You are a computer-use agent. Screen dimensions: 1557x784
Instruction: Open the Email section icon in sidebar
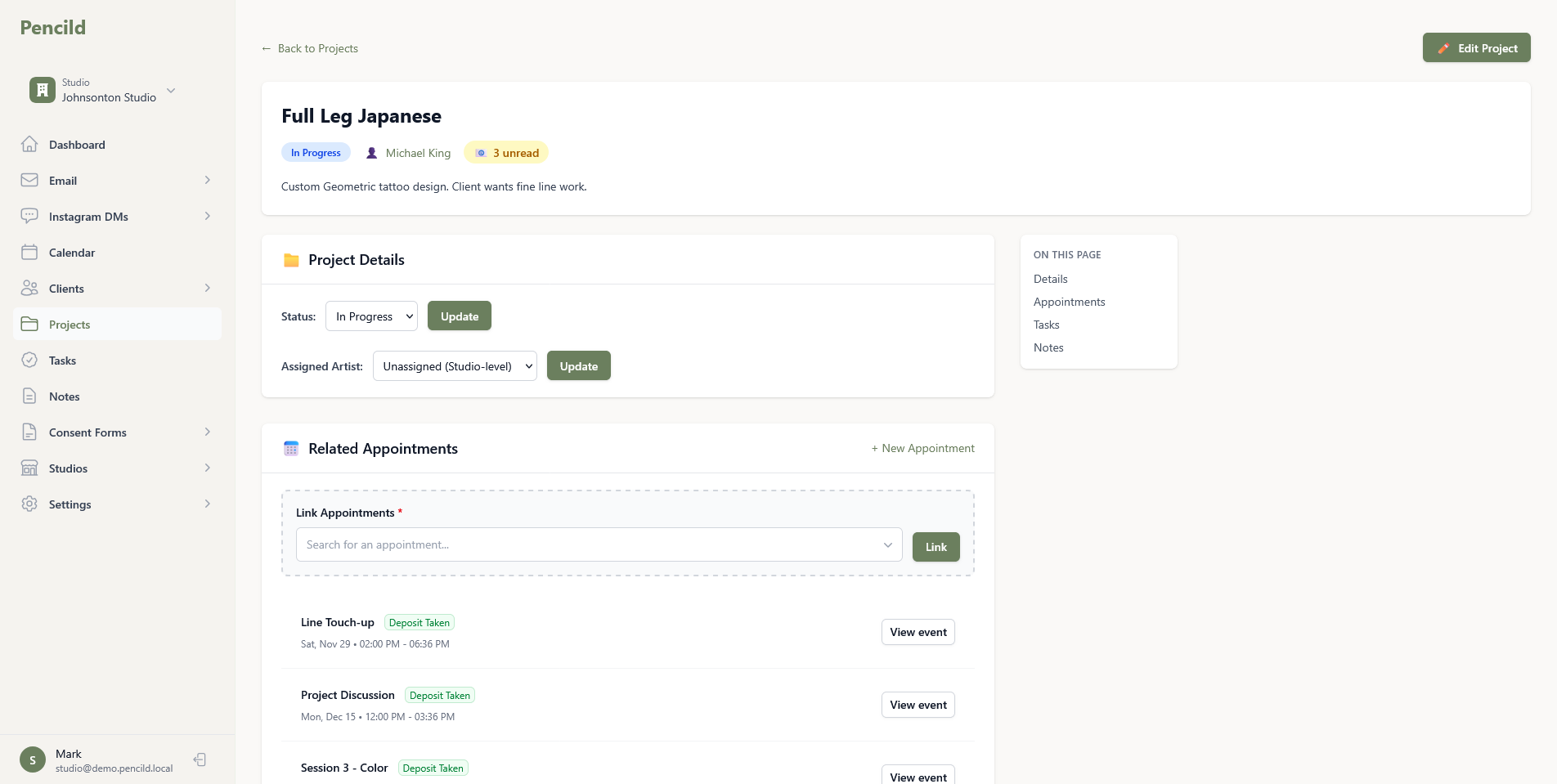tap(29, 180)
